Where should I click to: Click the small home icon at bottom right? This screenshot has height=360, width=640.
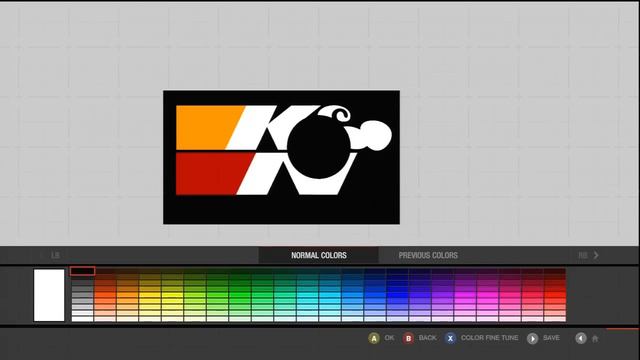pyautogui.click(x=595, y=339)
